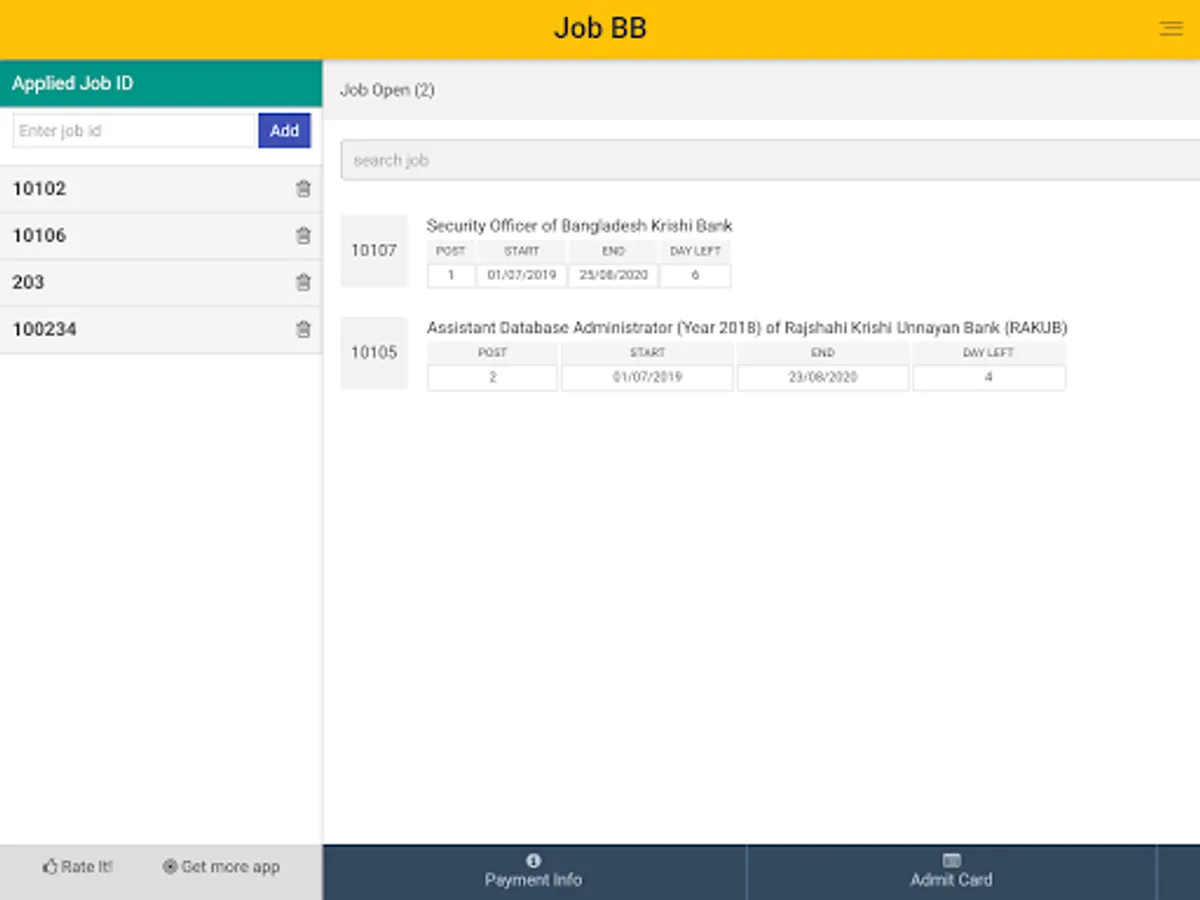Delete applied job ID 10102
The width and height of the screenshot is (1200, 900).
(x=304, y=188)
